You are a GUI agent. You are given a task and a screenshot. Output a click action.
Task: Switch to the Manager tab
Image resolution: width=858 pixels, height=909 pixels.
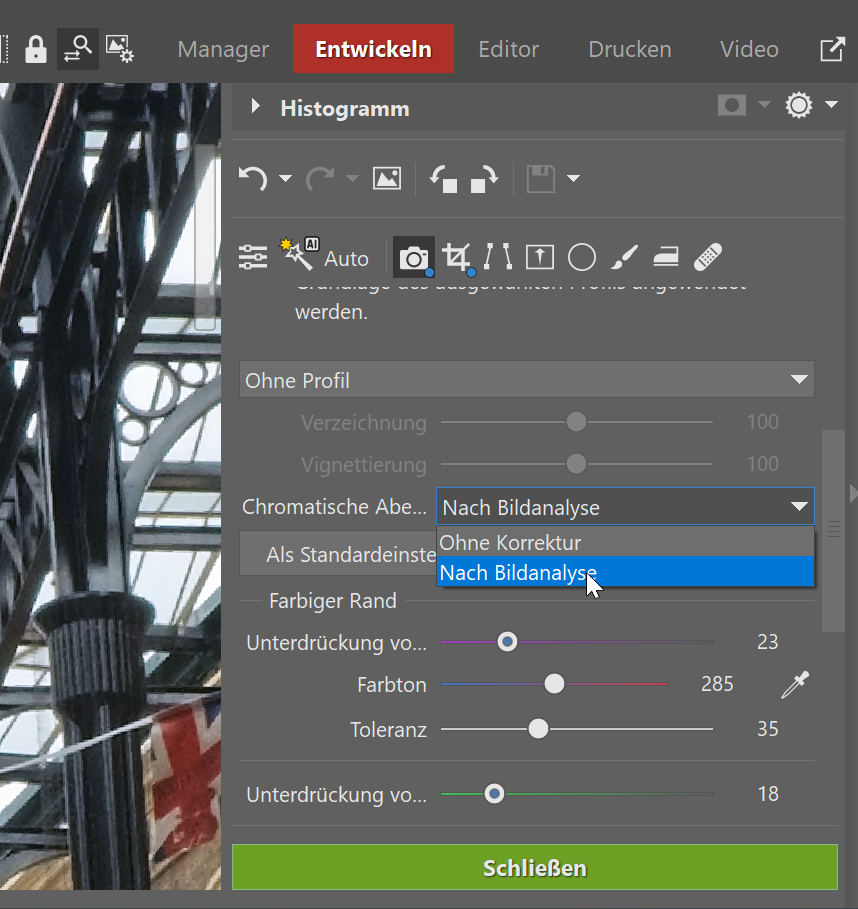click(x=223, y=49)
